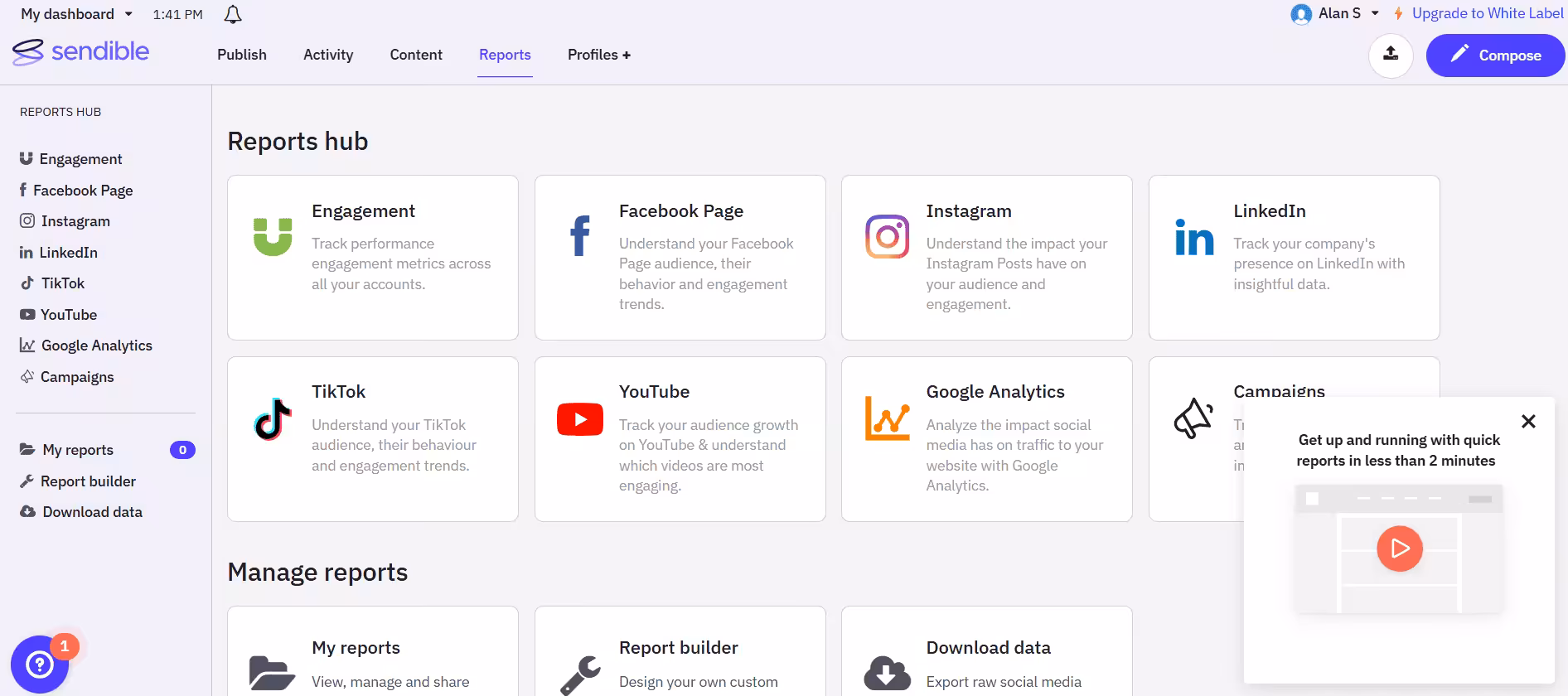Viewport: 1568px width, 696px height.
Task: Click the Compose button
Action: [x=1495, y=56]
